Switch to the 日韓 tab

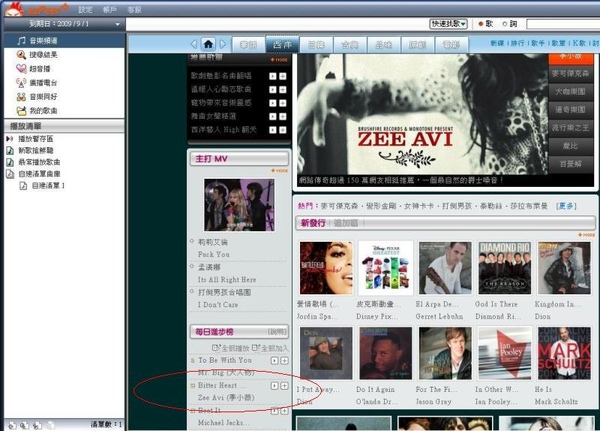(x=316, y=45)
